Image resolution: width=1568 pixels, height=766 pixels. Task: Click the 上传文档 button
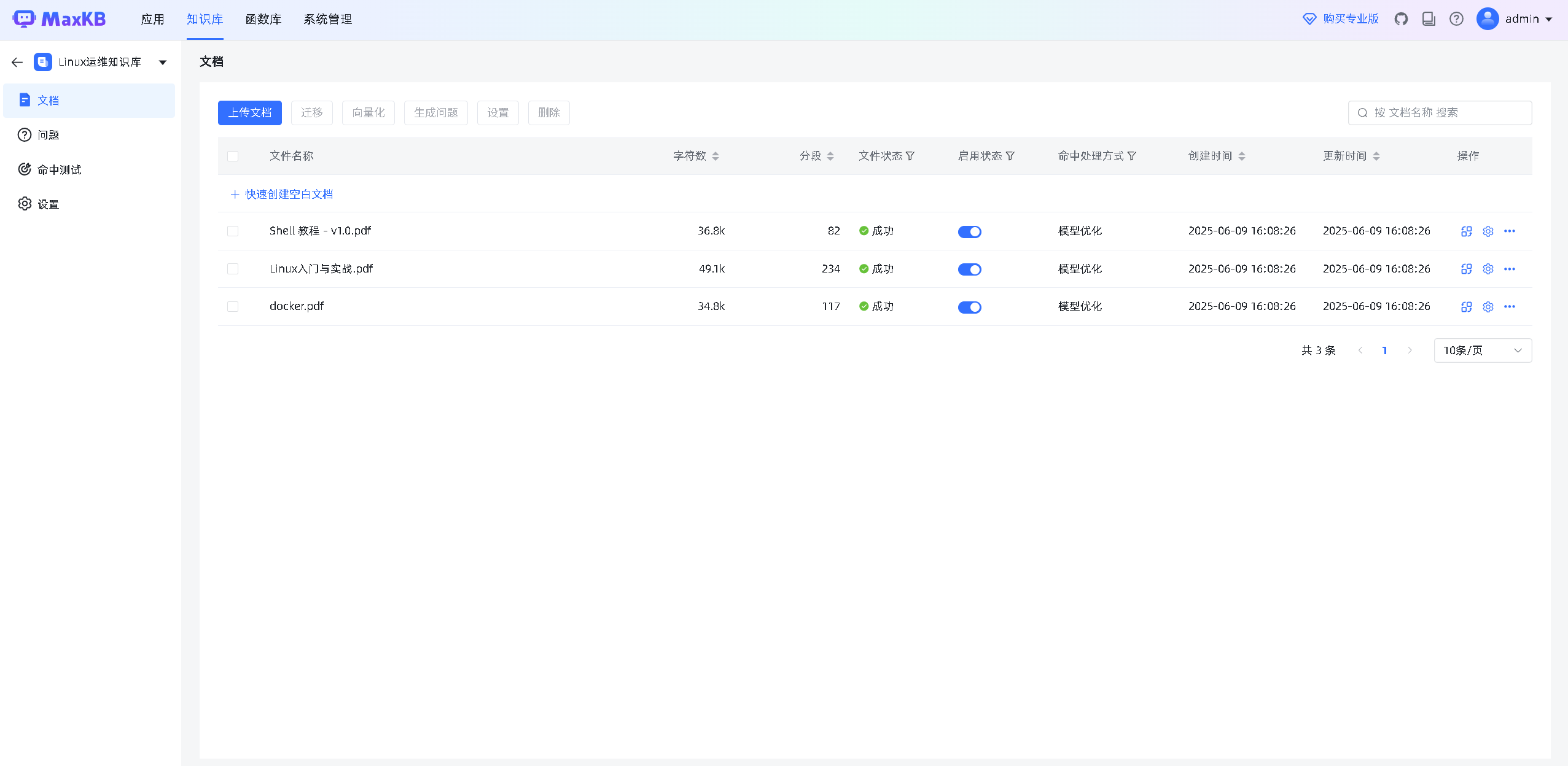249,113
